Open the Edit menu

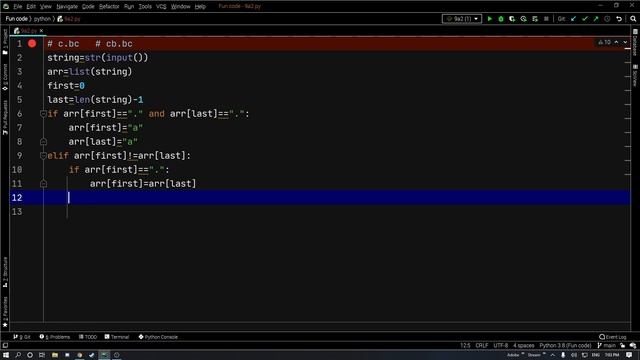(31, 7)
